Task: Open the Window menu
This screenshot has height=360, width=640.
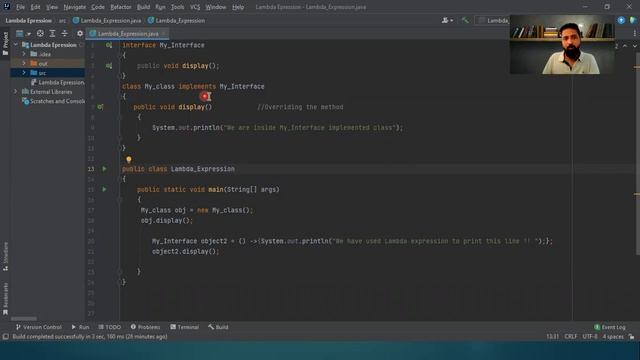Action: 216,7
